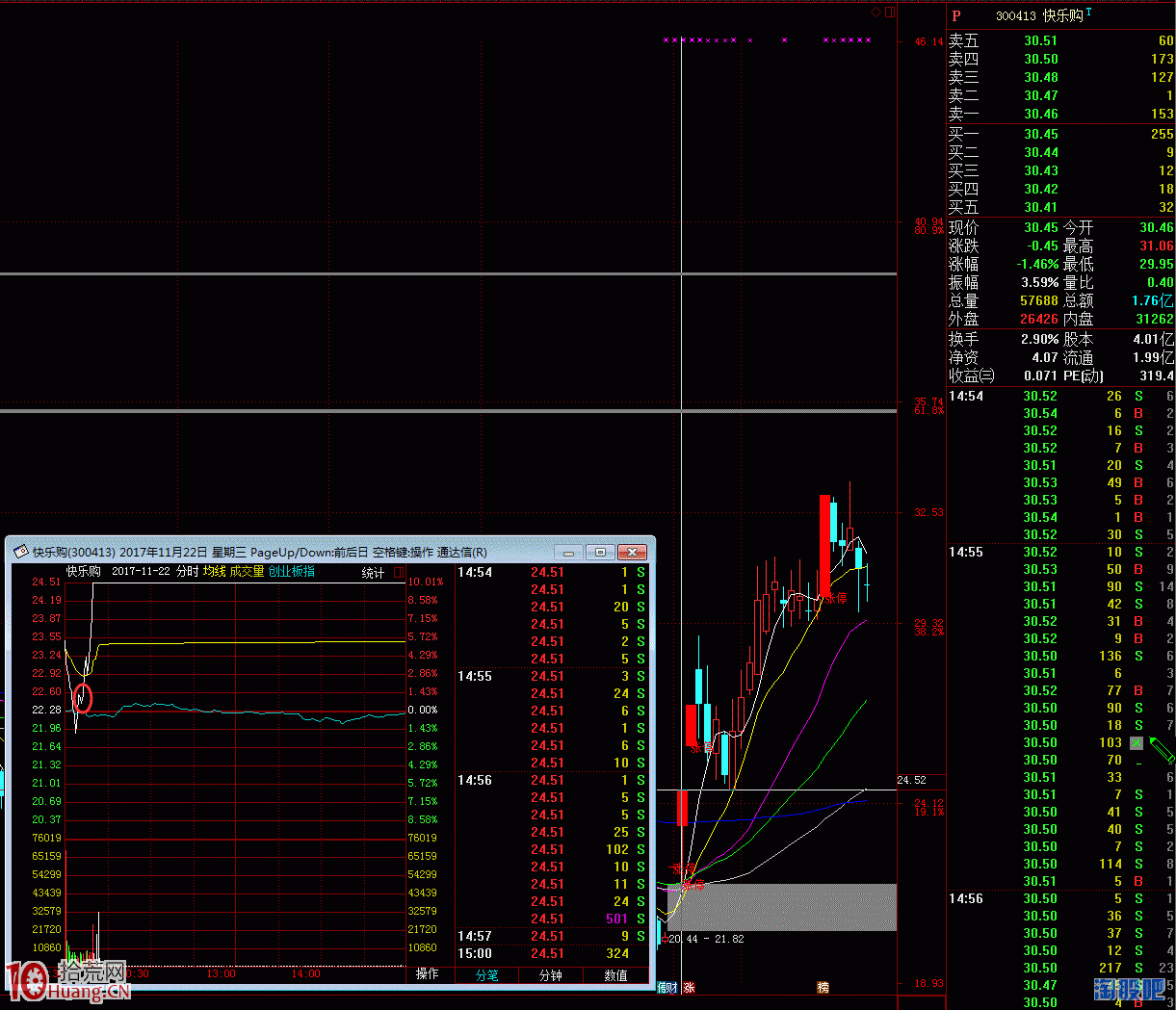Switch to the 分钟 tab
Viewport: 1176px width, 1010px height.
(x=551, y=975)
